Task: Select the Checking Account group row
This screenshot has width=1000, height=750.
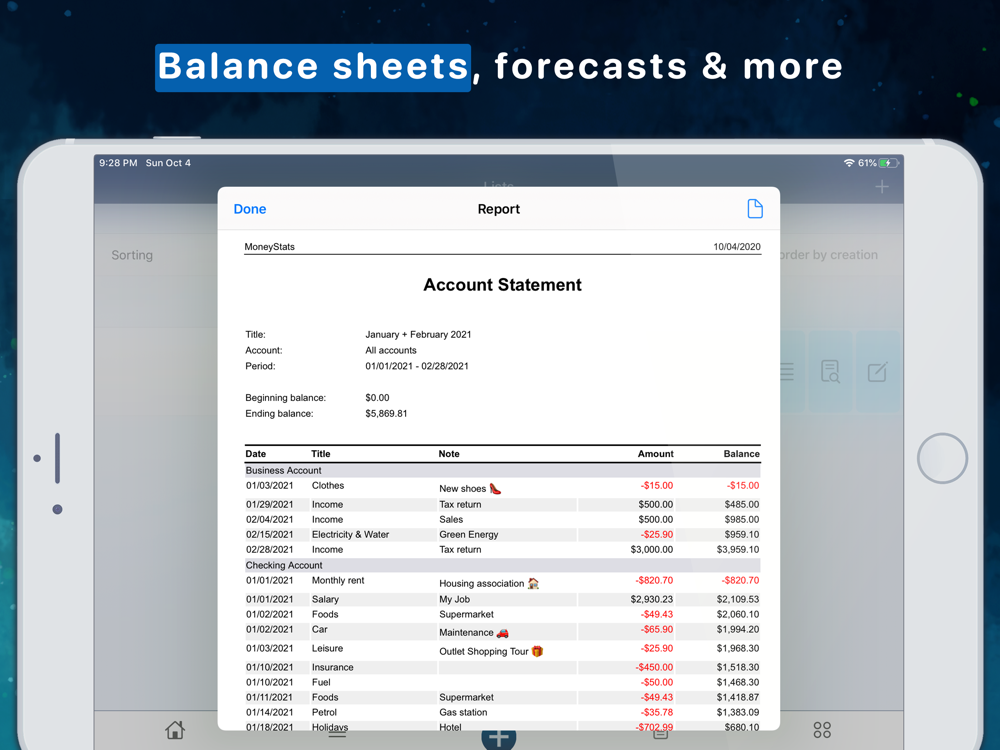Action: pos(503,566)
